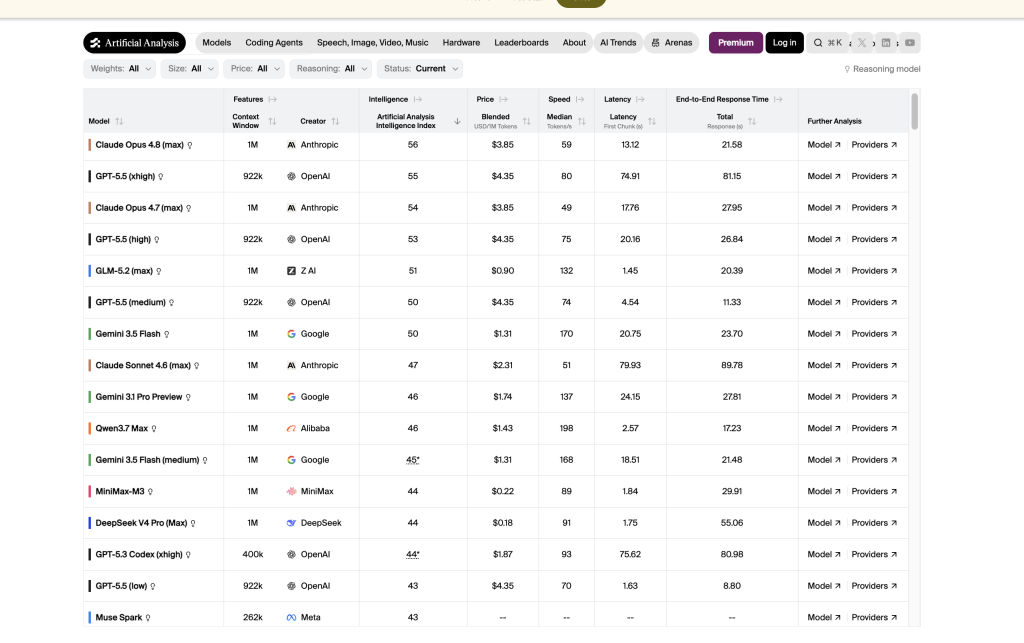This screenshot has height=643, width=1024.
Task: Click the Google logo in Gemini 3.5 Flash row
Action: [291, 334]
